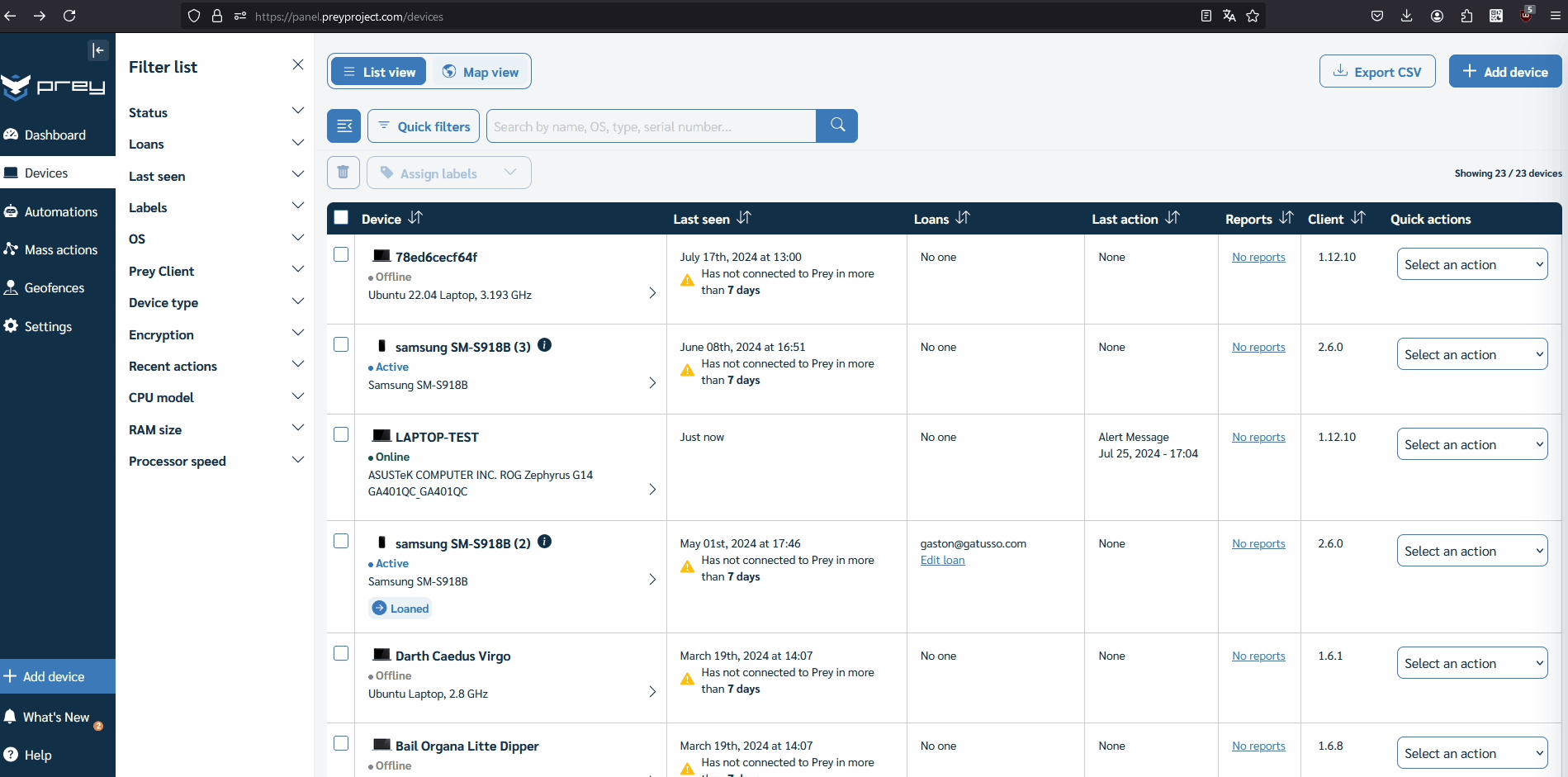Viewport: 1568px width, 777px height.
Task: Select the 78ed6cecf64f device checkbox
Action: tap(341, 254)
